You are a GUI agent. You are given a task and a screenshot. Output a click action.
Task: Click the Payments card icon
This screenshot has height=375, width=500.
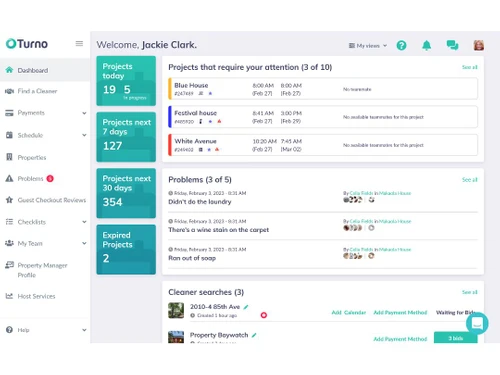tap(9, 113)
